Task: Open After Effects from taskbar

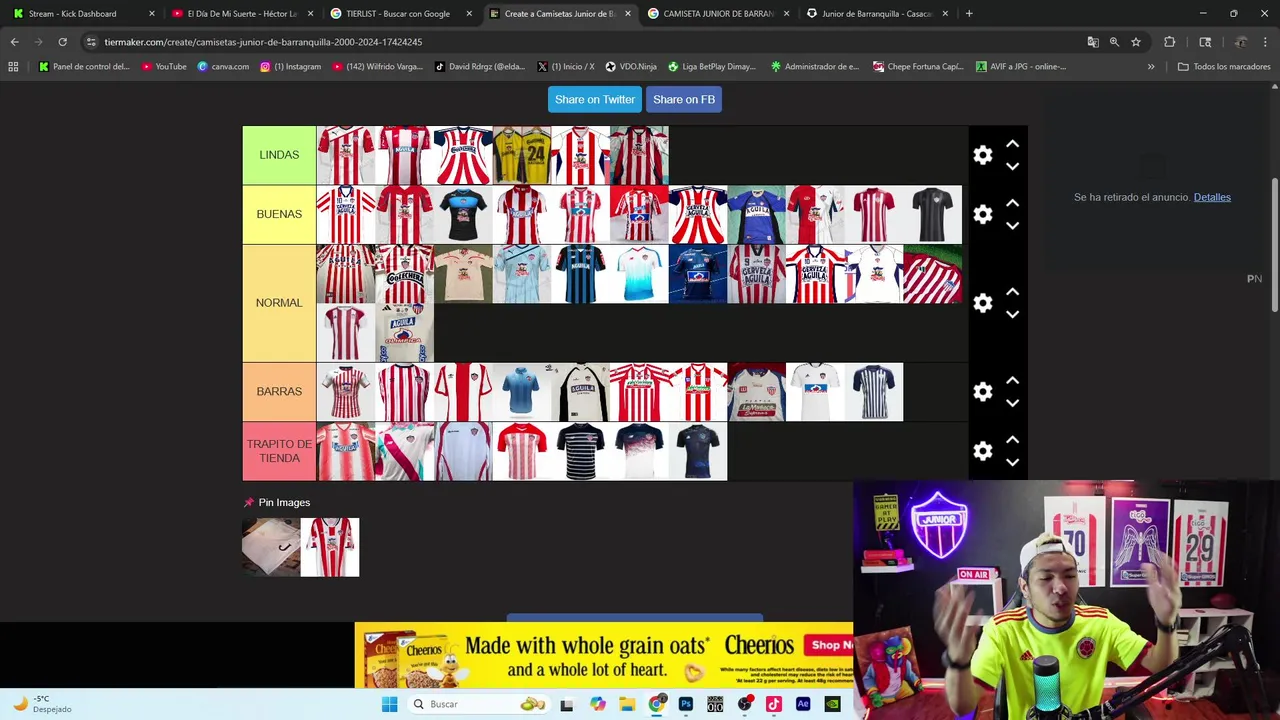Action: tap(802, 704)
